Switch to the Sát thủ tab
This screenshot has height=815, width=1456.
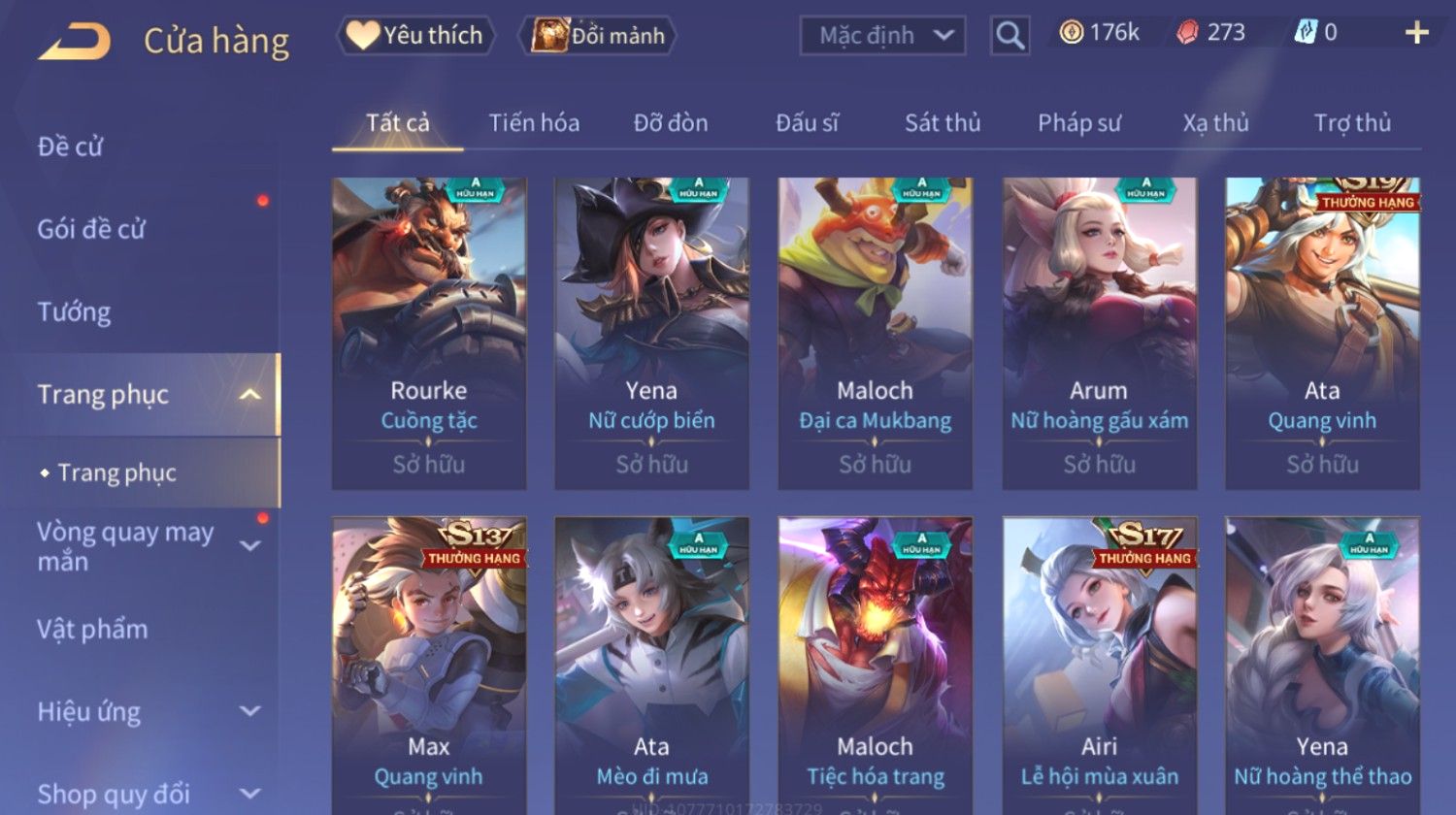[943, 123]
